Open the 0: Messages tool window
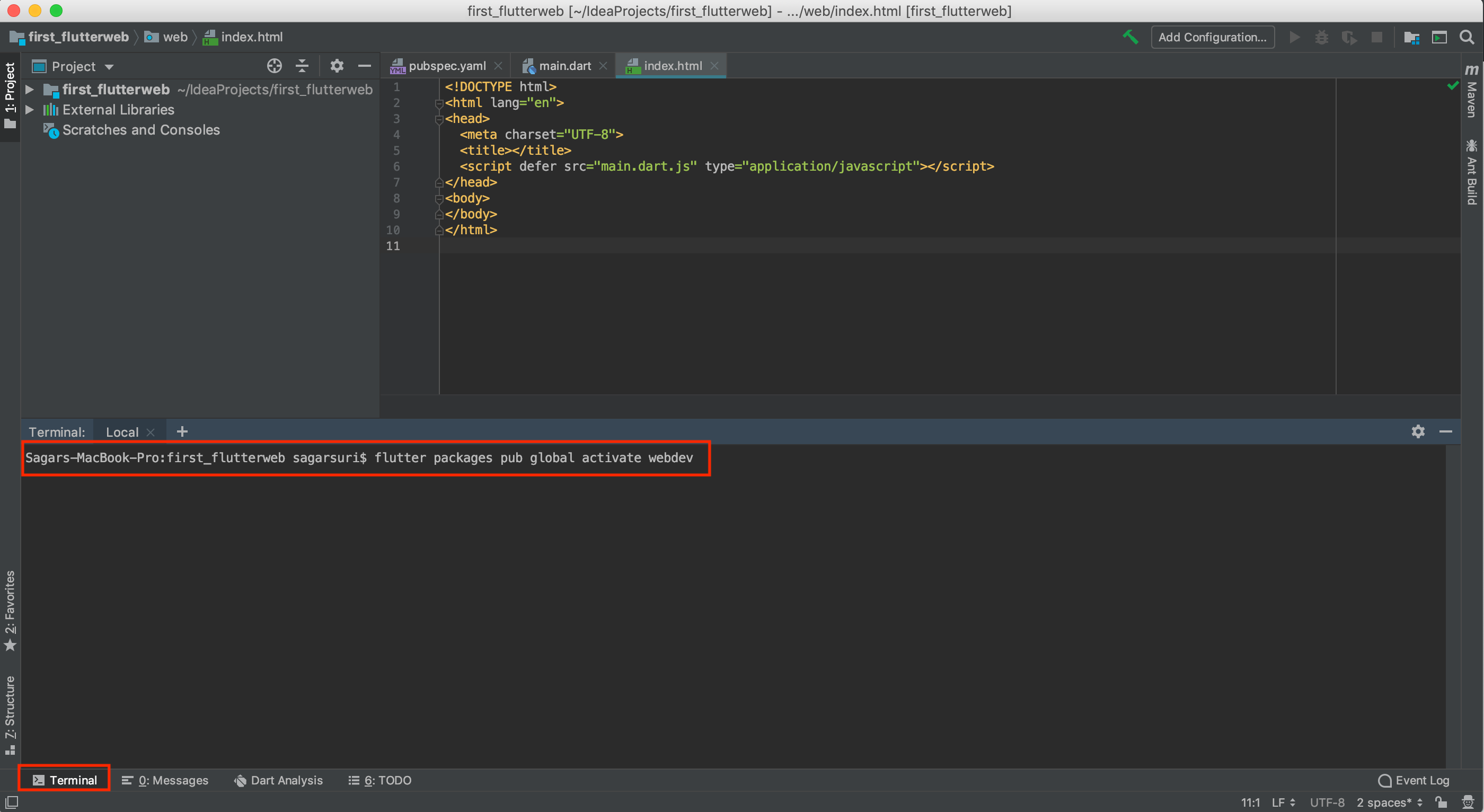This screenshot has width=1484, height=812. pyautogui.click(x=165, y=780)
